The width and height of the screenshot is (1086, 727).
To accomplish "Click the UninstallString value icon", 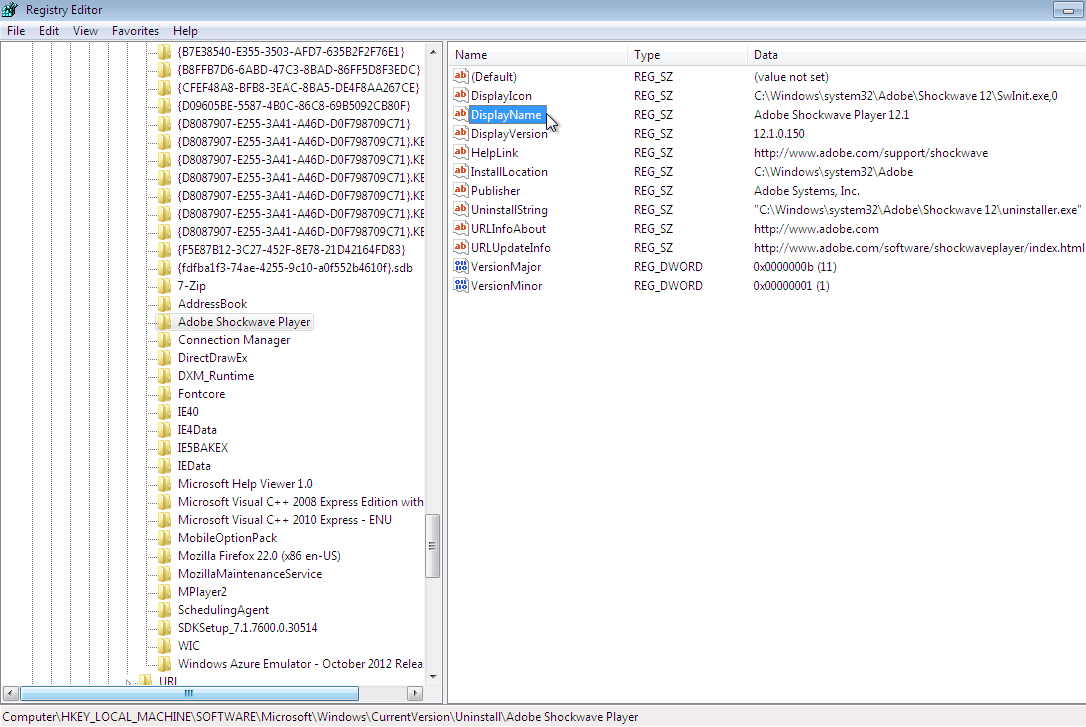I will point(461,210).
